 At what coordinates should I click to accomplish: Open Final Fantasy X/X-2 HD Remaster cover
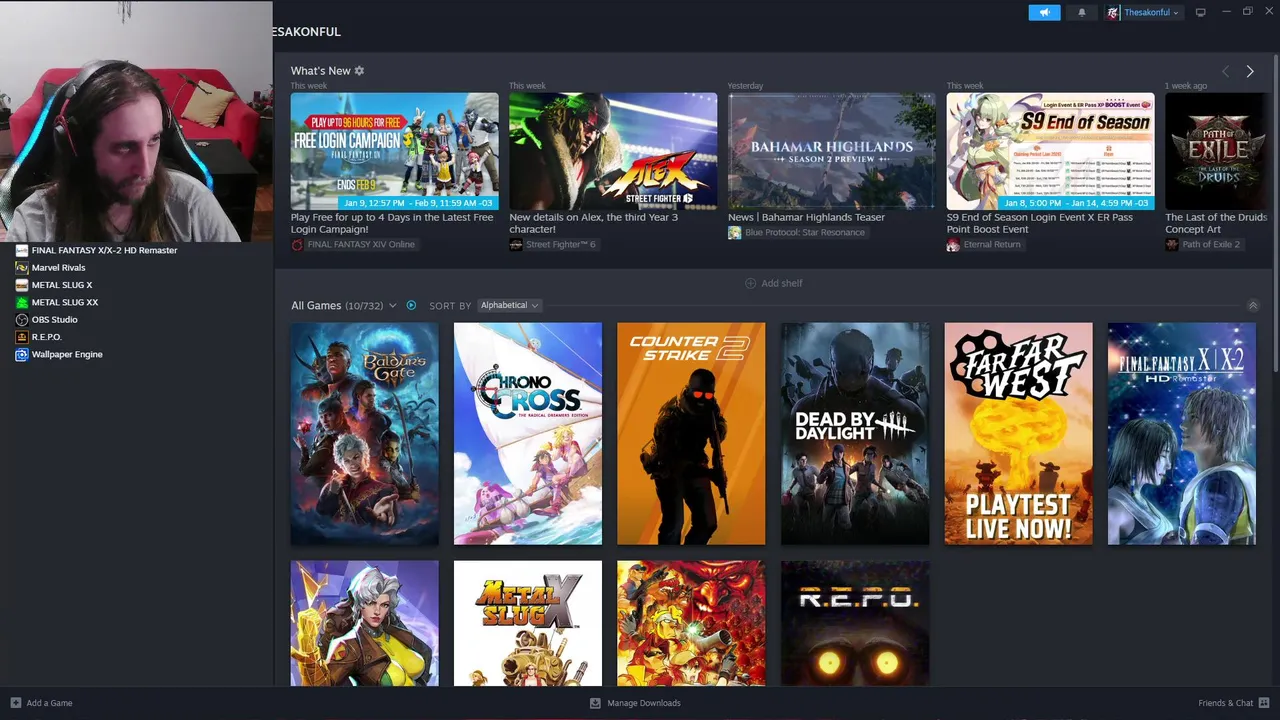click(x=1182, y=433)
